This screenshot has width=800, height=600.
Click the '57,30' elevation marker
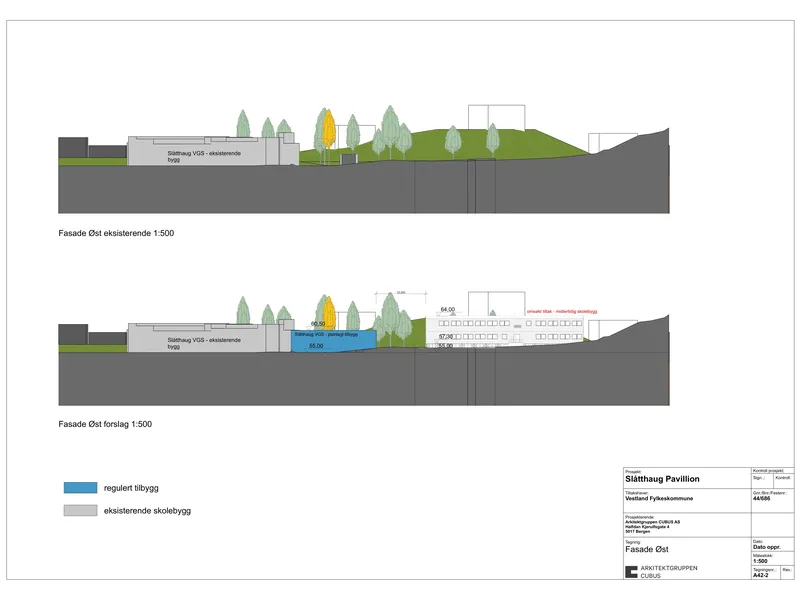click(x=446, y=337)
